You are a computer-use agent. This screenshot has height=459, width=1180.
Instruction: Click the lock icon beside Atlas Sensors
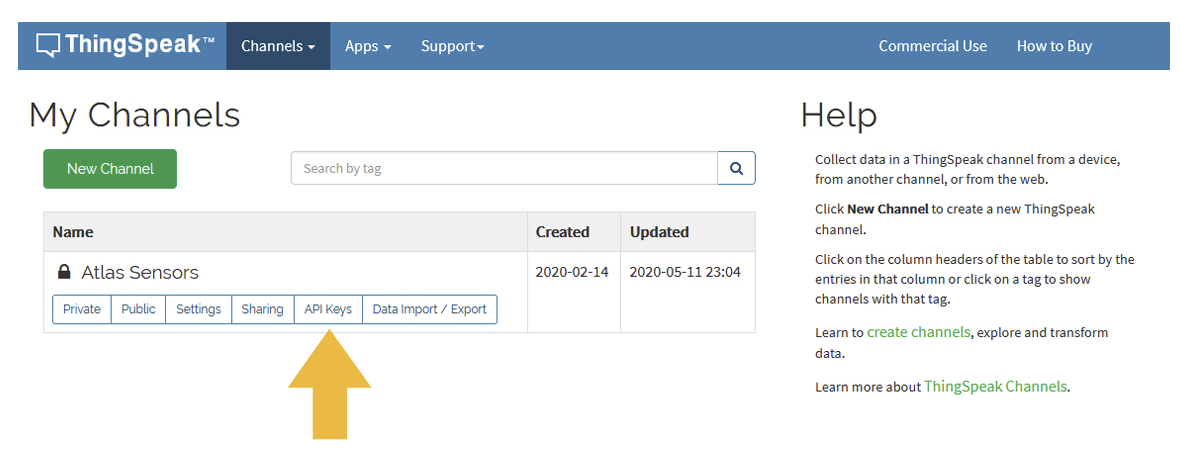pyautogui.click(x=64, y=272)
